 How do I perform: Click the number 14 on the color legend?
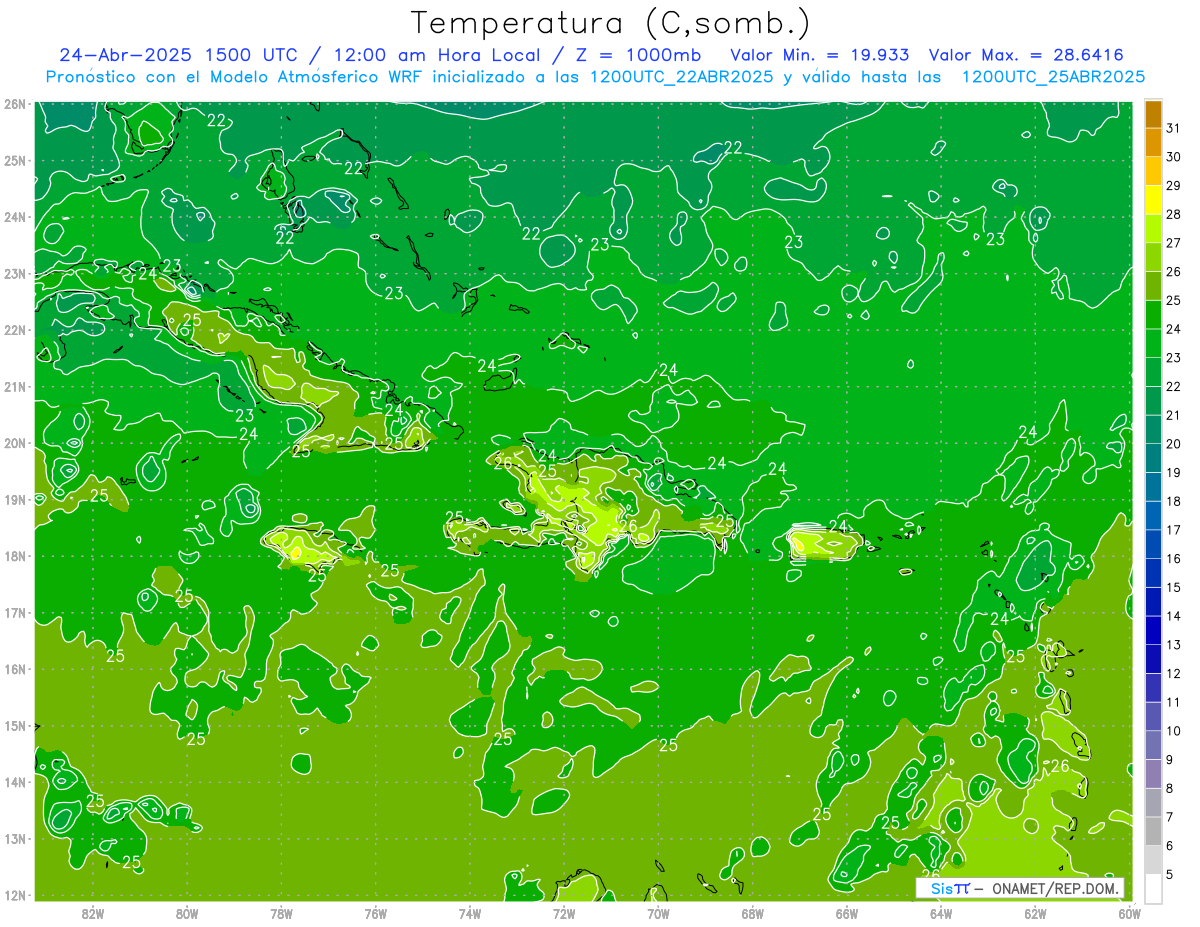(x=1174, y=616)
